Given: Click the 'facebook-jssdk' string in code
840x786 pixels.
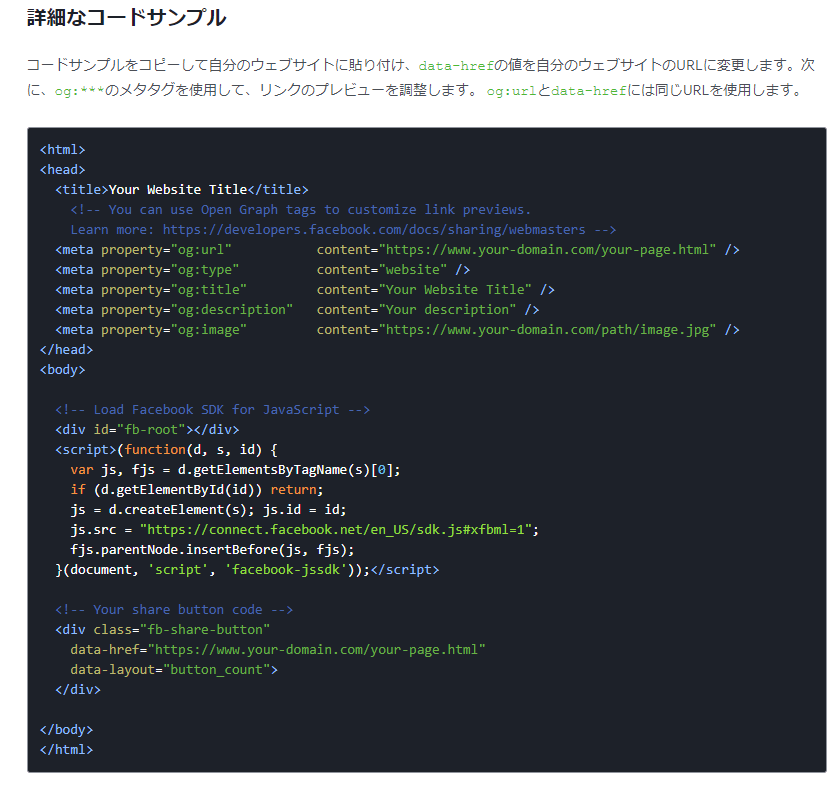Looking at the screenshot, I should [286, 570].
